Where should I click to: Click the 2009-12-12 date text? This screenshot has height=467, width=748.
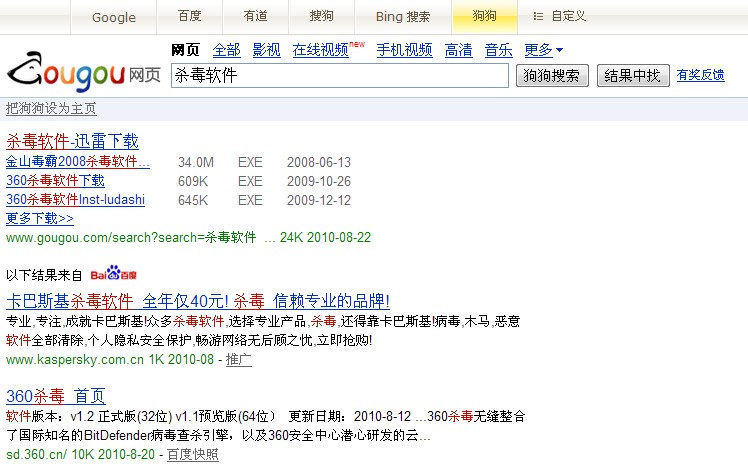pos(319,200)
